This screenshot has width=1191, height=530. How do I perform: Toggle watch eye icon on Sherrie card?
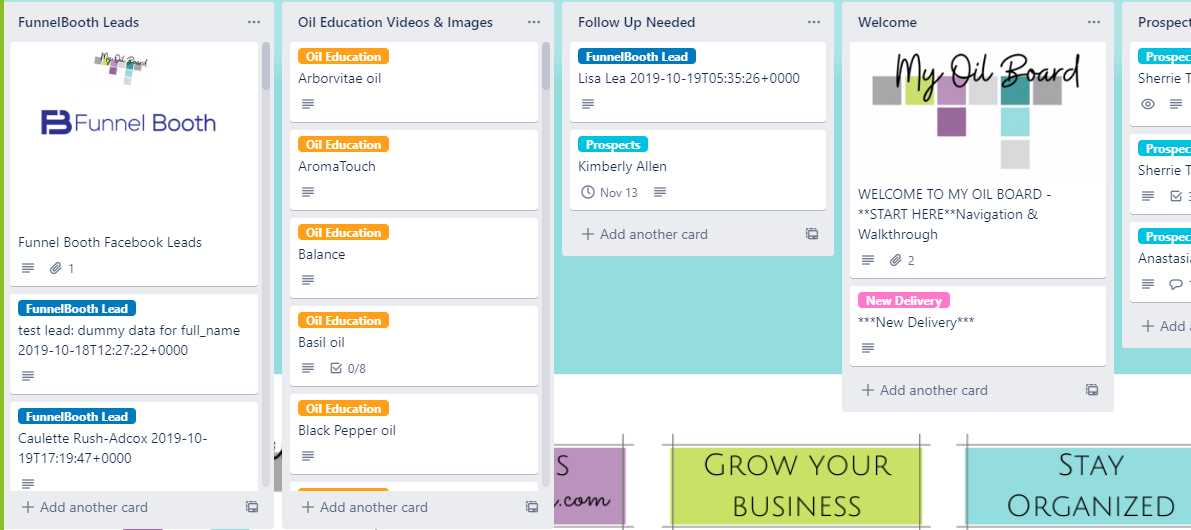tap(1148, 104)
